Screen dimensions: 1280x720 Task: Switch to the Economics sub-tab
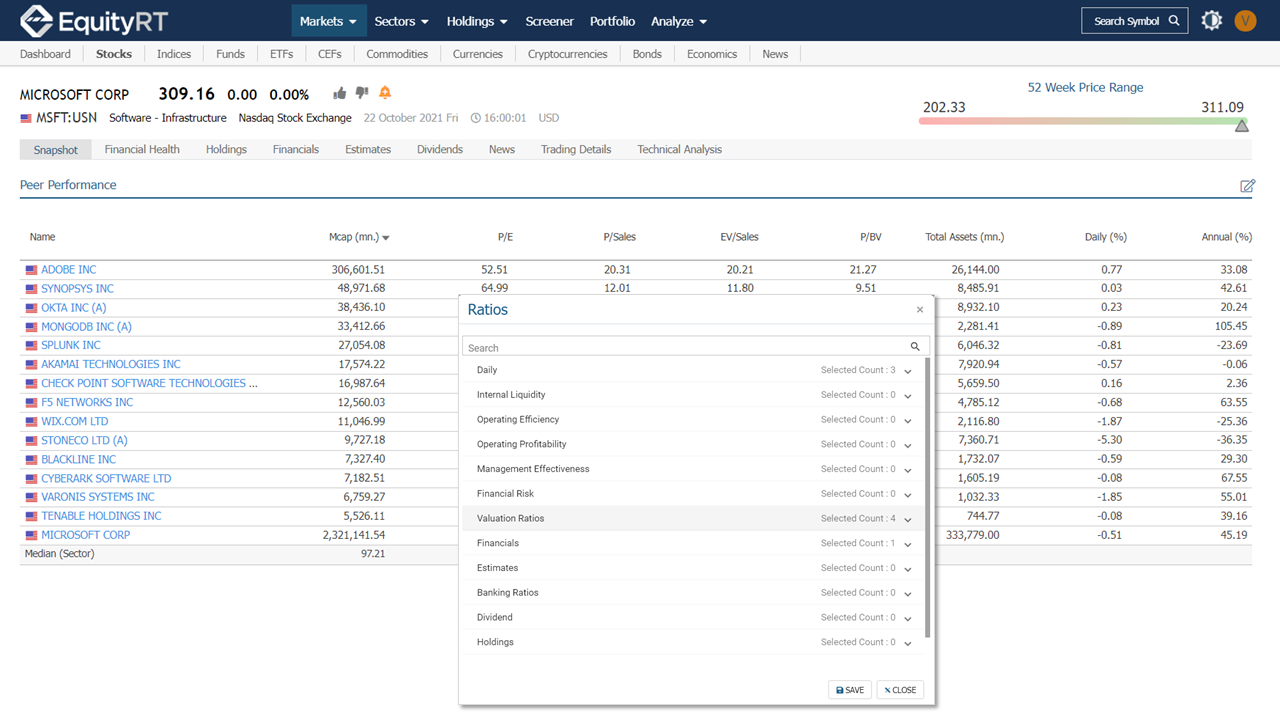712,54
